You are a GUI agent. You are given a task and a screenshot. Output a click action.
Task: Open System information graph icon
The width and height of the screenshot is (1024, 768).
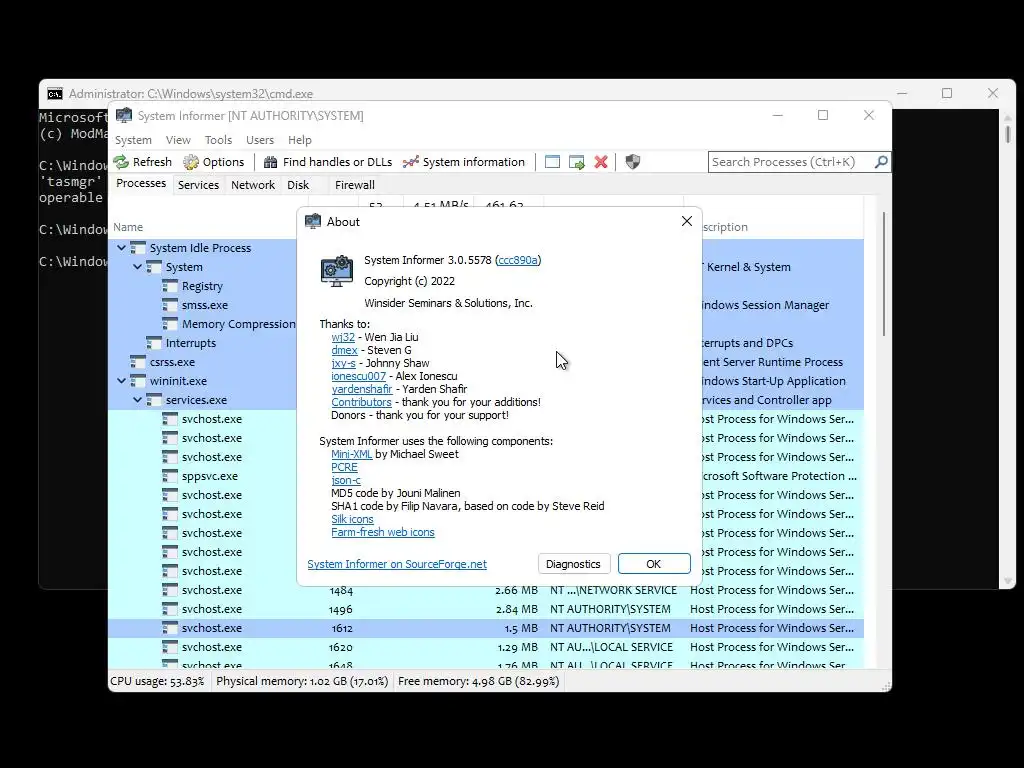411,162
